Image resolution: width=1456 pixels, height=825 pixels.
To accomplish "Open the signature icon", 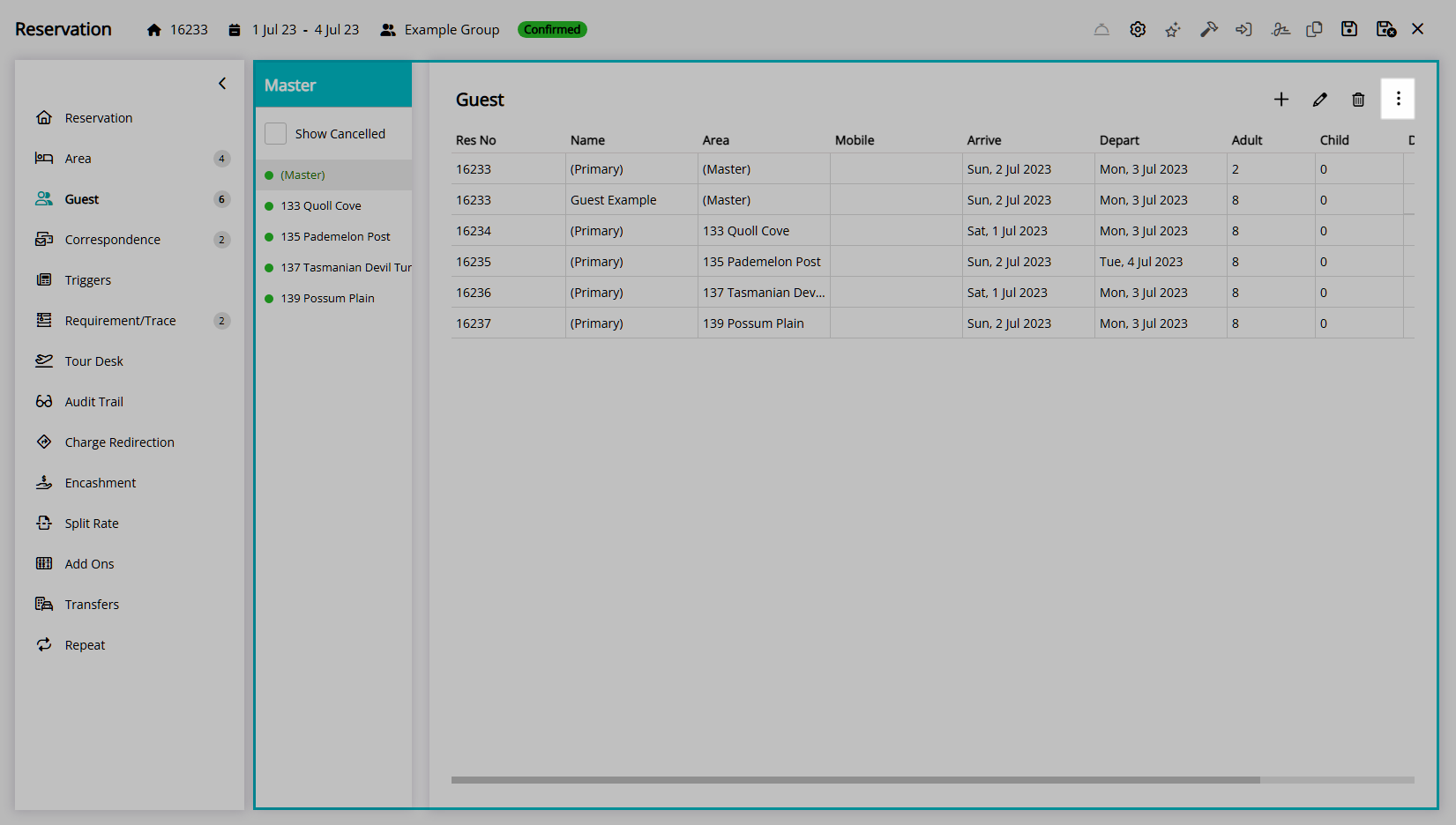I will point(1281,30).
